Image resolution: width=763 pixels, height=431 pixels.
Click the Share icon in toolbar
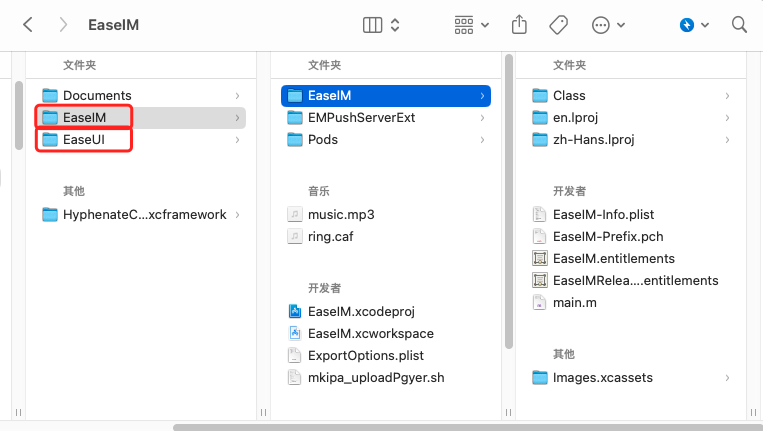pos(519,24)
